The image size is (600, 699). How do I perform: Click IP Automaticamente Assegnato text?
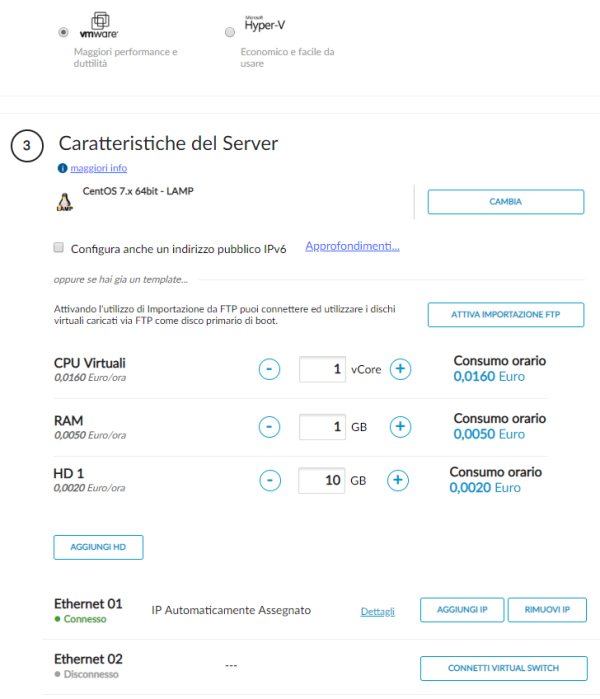tap(231, 610)
